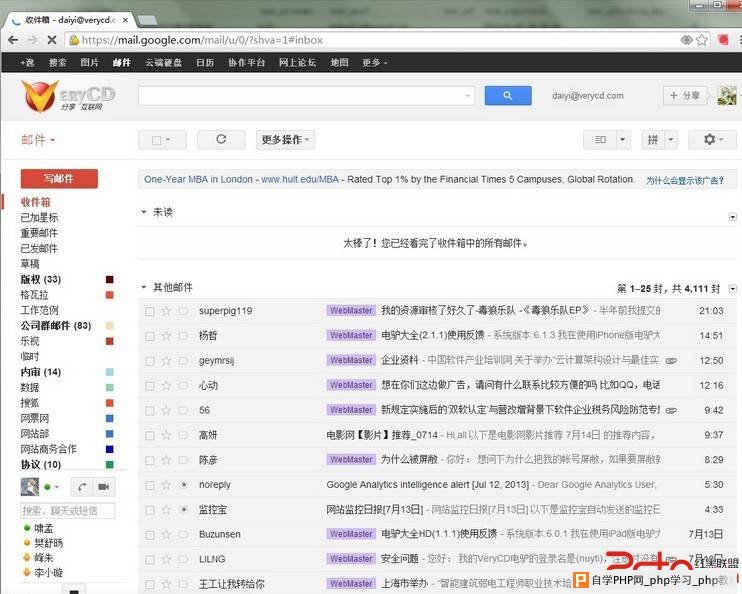This screenshot has width=742, height=594.
Task: Click the 为什么会显示该广告 link
Action: [685, 180]
